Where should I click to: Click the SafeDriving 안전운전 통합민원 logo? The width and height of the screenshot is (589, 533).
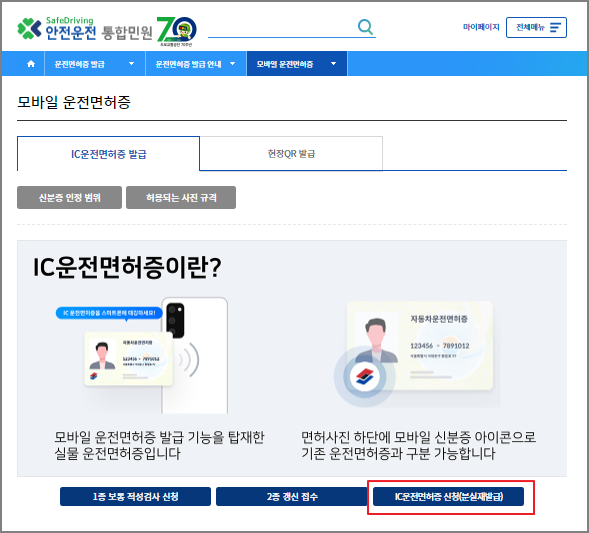pyautogui.click(x=85, y=29)
